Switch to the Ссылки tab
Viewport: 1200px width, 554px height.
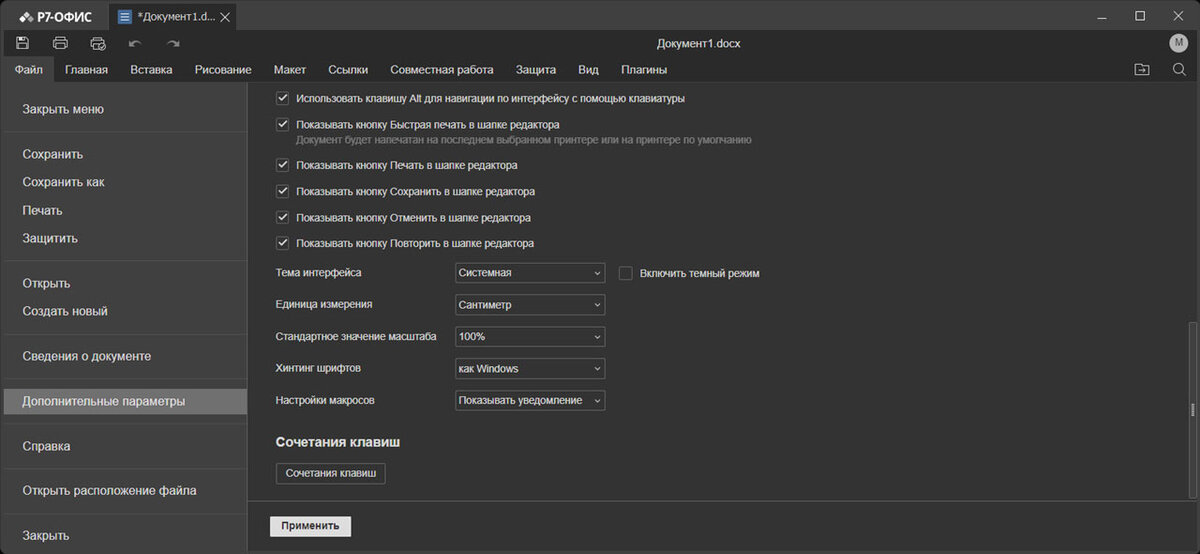point(348,70)
